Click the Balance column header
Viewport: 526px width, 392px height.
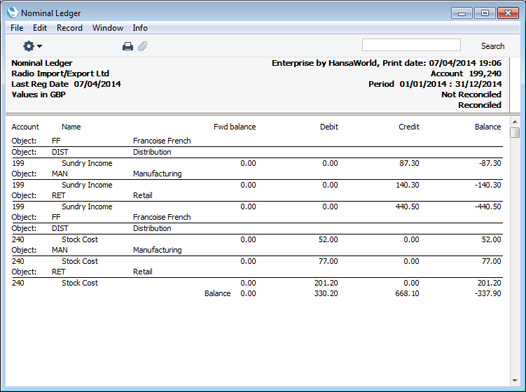pos(488,127)
